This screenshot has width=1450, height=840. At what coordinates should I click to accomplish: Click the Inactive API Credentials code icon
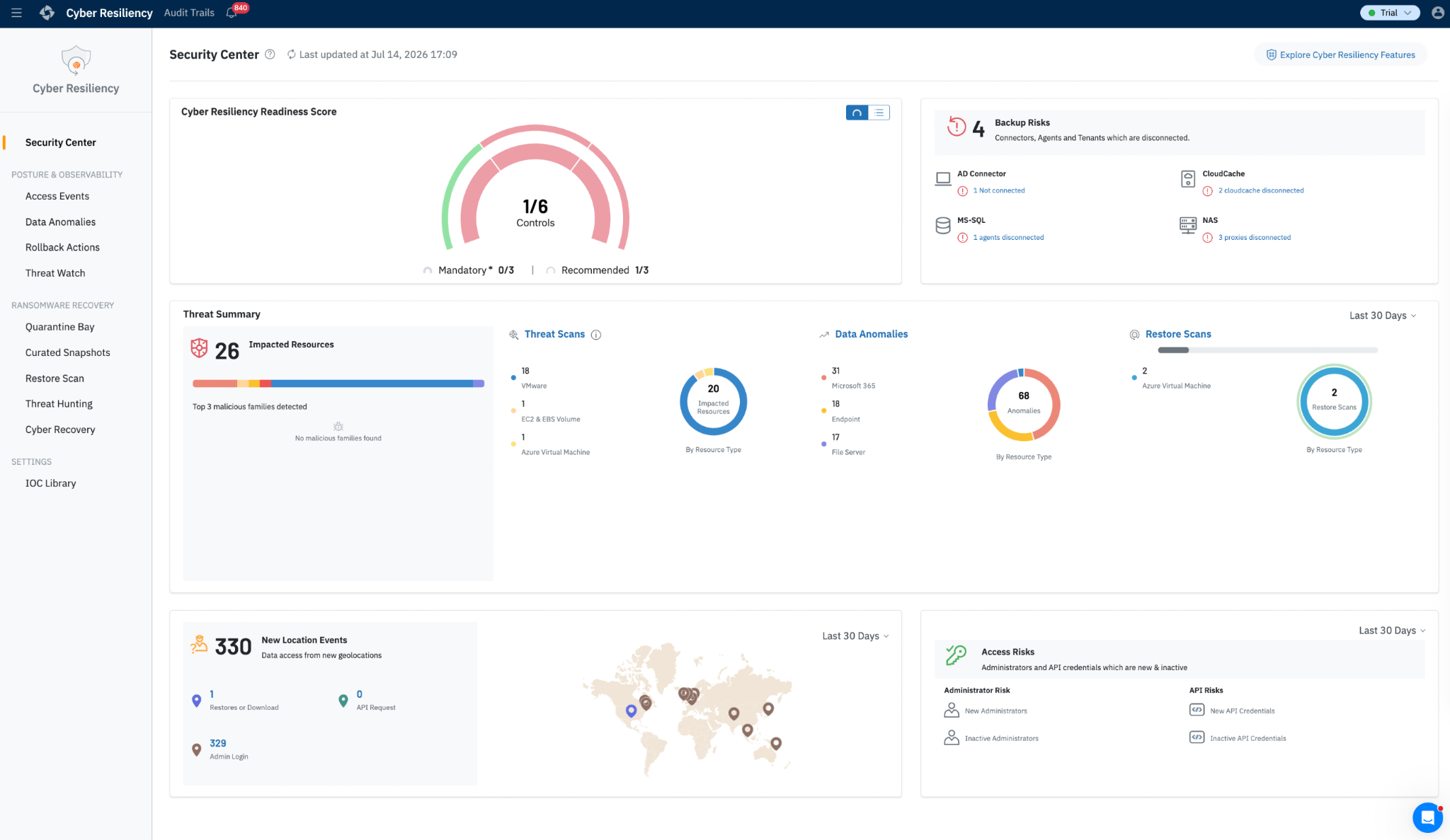coord(1197,737)
